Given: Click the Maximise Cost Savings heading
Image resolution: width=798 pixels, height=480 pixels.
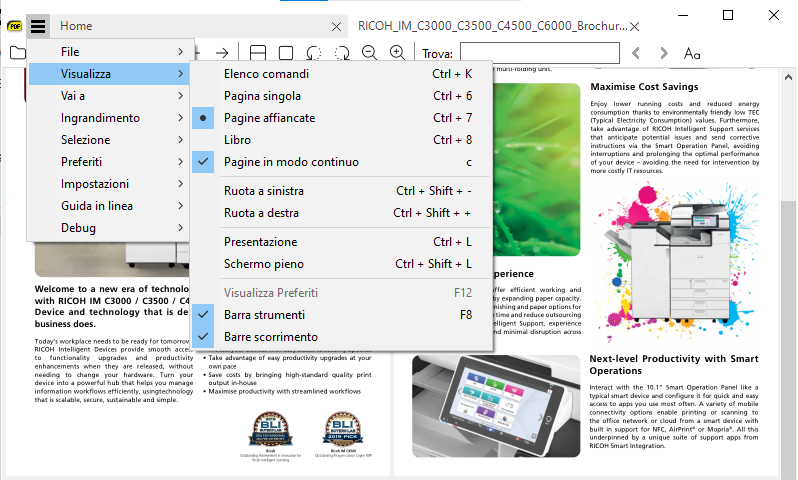Looking at the screenshot, I should coord(644,87).
